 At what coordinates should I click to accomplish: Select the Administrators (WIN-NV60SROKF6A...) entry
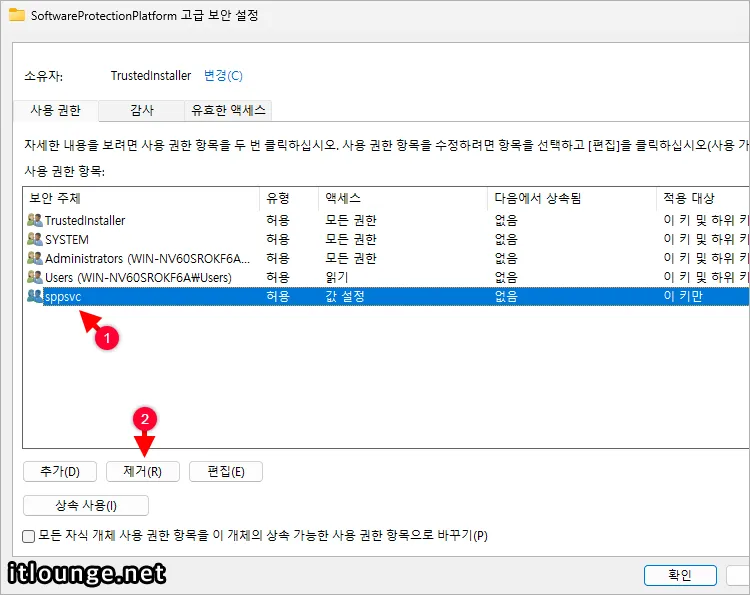click(386, 258)
